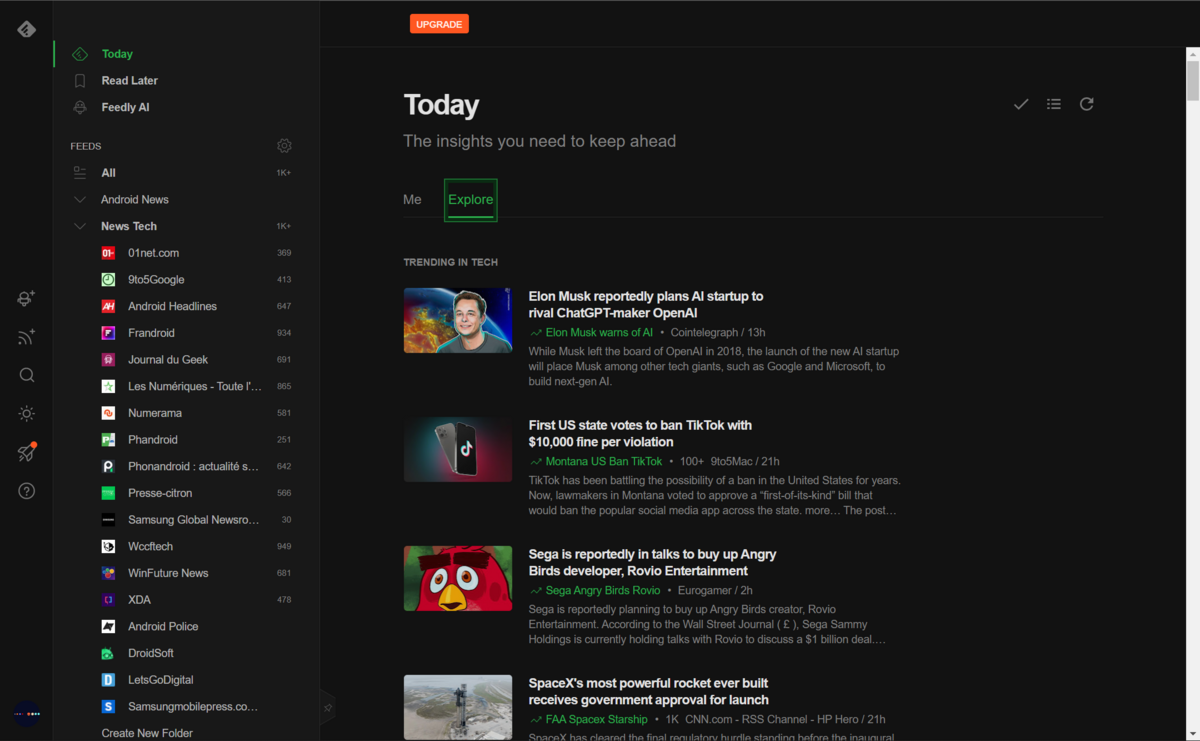Open the TikTok phone thumbnail

pos(458,449)
